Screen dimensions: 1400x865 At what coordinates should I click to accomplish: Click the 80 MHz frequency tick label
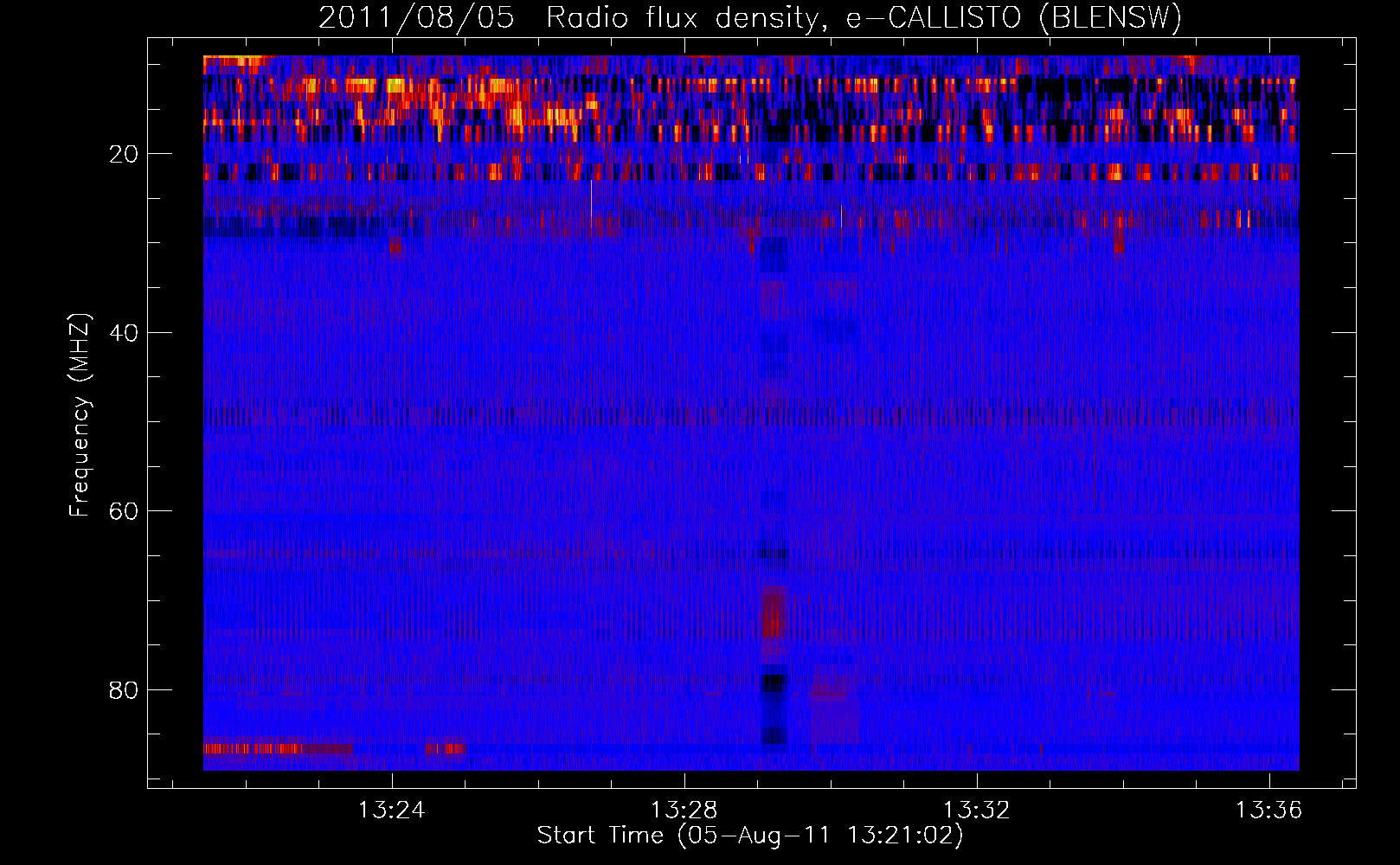(x=125, y=690)
